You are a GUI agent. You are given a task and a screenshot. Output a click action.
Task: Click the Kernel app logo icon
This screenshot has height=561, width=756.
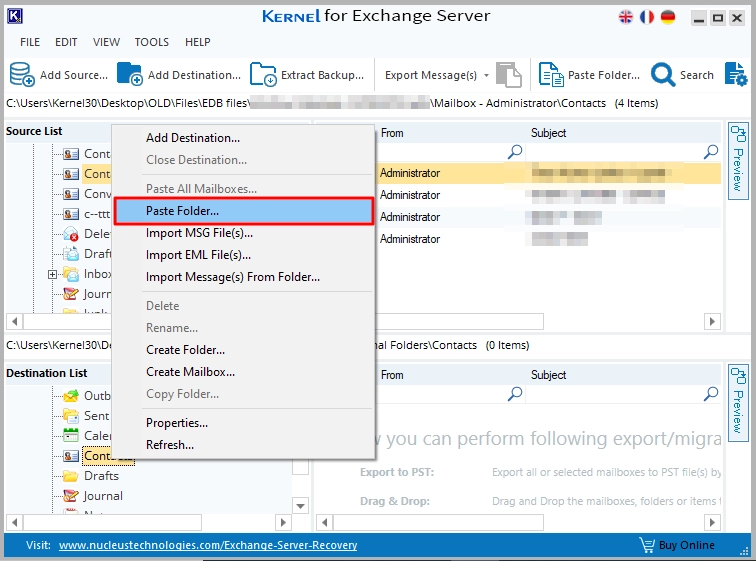(x=14, y=16)
